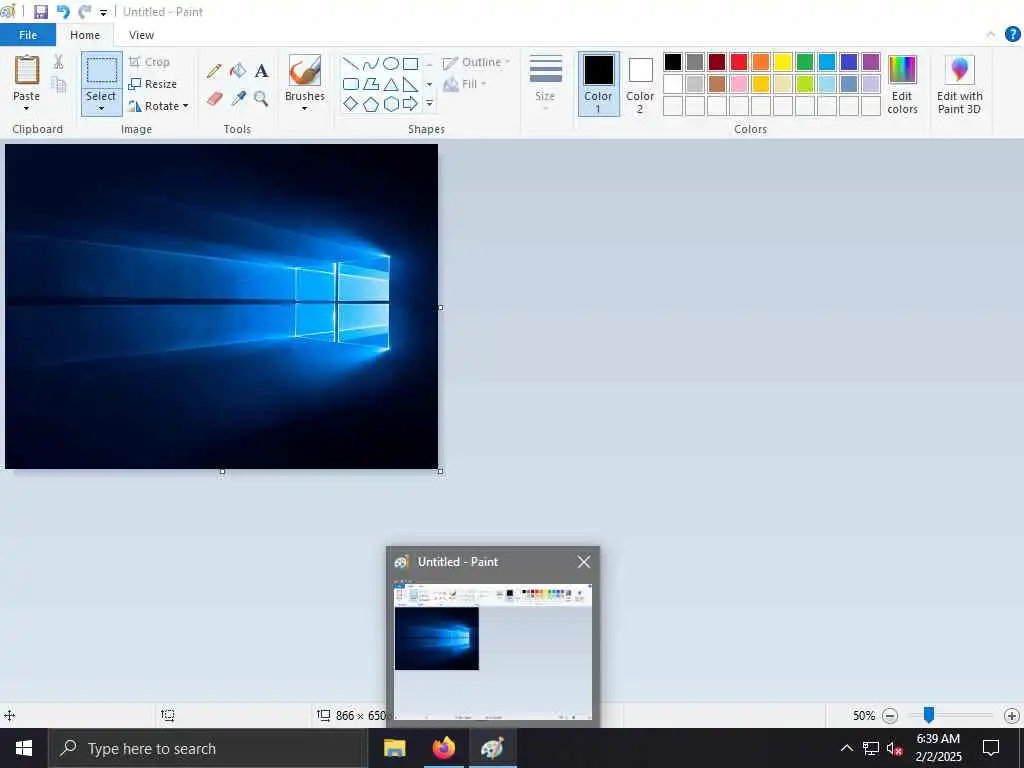This screenshot has height=768, width=1024.
Task: Open the notification center icon
Action: [991, 748]
